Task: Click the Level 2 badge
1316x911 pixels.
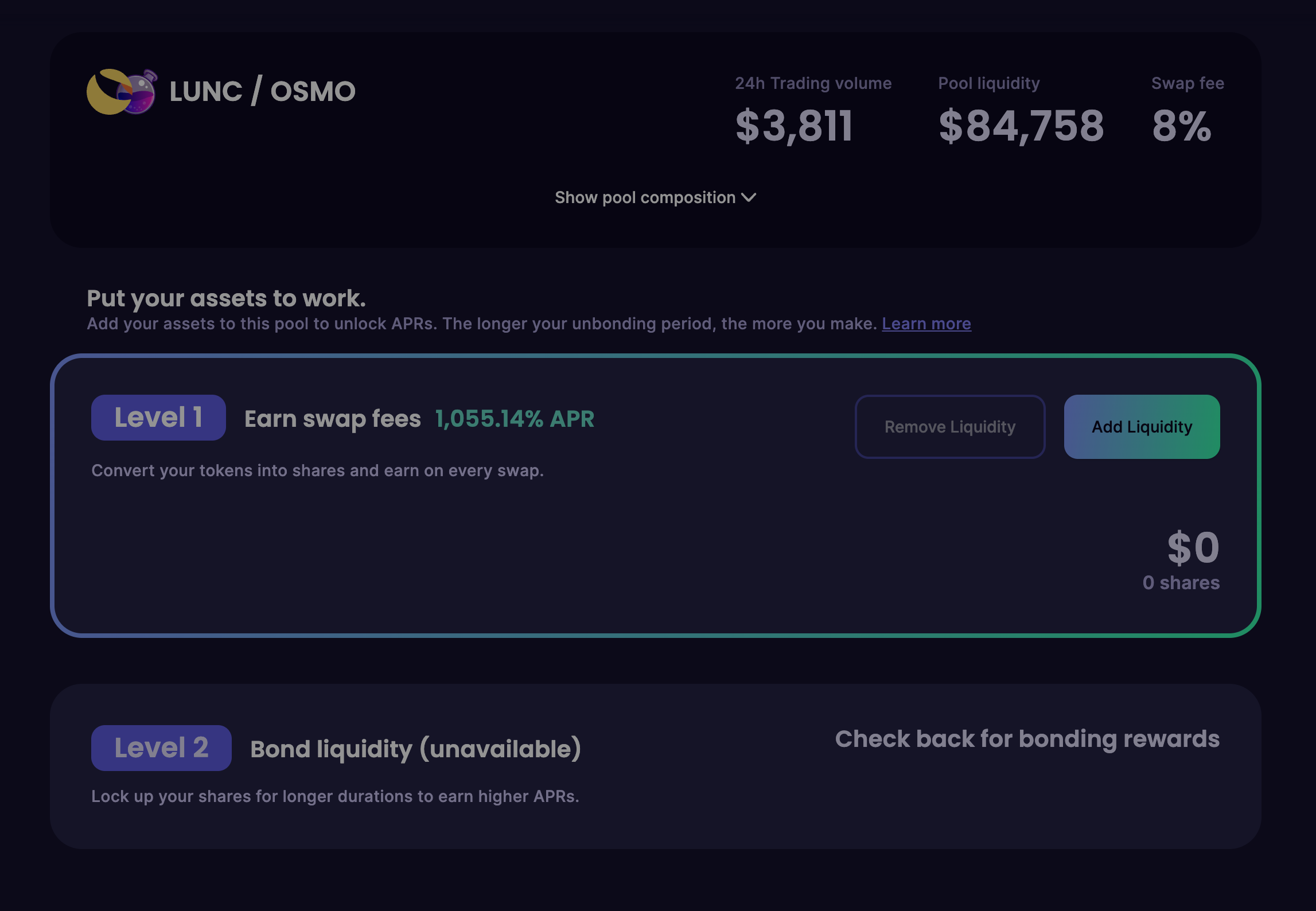Action: click(x=161, y=748)
